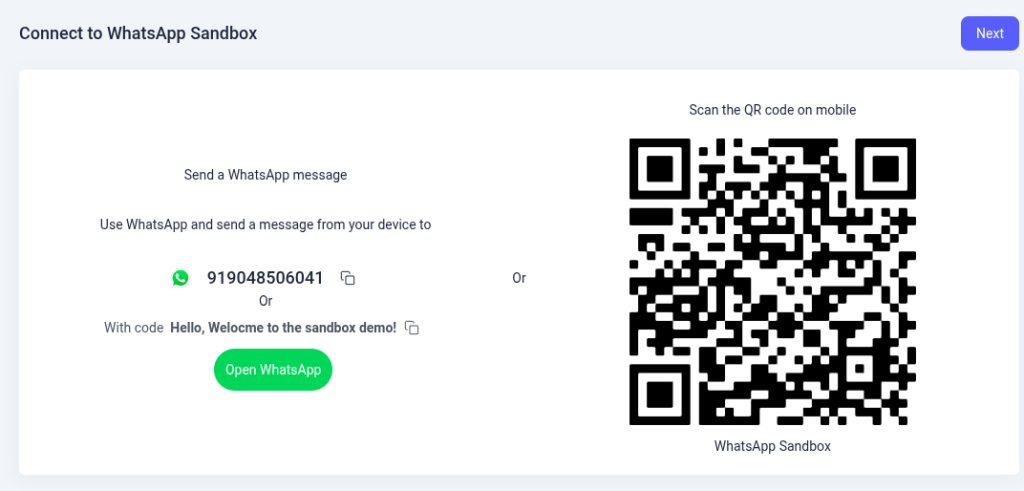
Task: Copy the phone number 919048506041
Action: [x=348, y=278]
